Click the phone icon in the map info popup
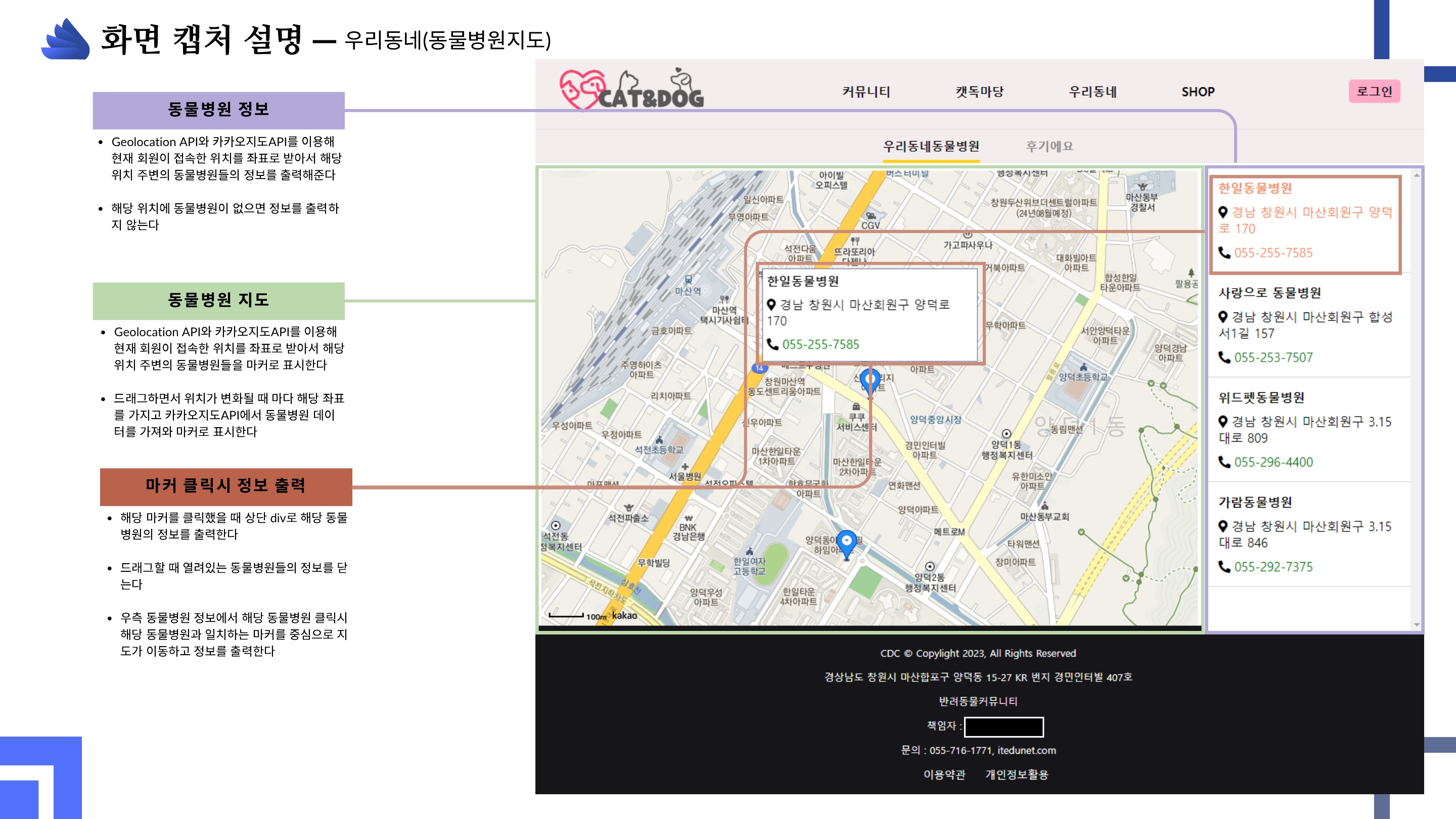 [772, 344]
